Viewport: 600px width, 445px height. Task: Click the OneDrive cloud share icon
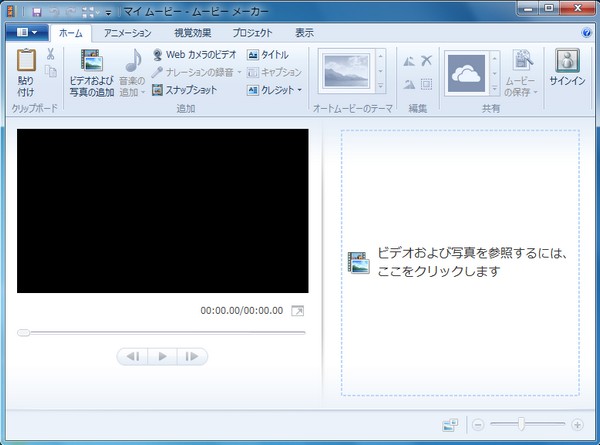(466, 73)
